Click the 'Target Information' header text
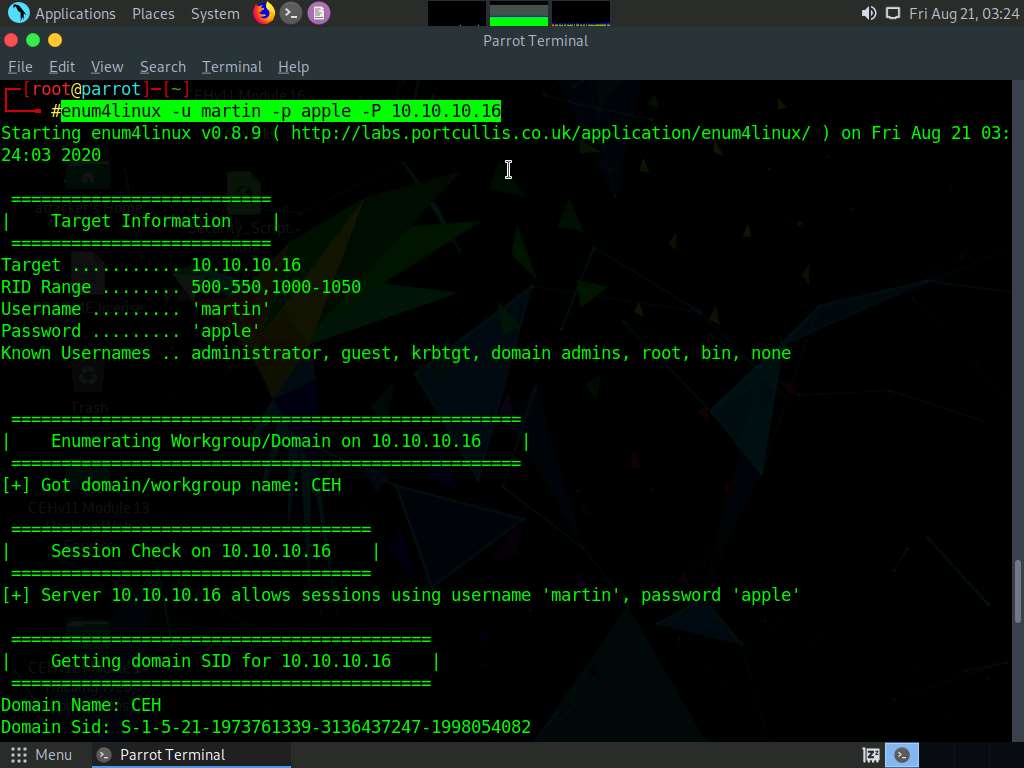Screen dimensions: 1024x768 [141, 221]
